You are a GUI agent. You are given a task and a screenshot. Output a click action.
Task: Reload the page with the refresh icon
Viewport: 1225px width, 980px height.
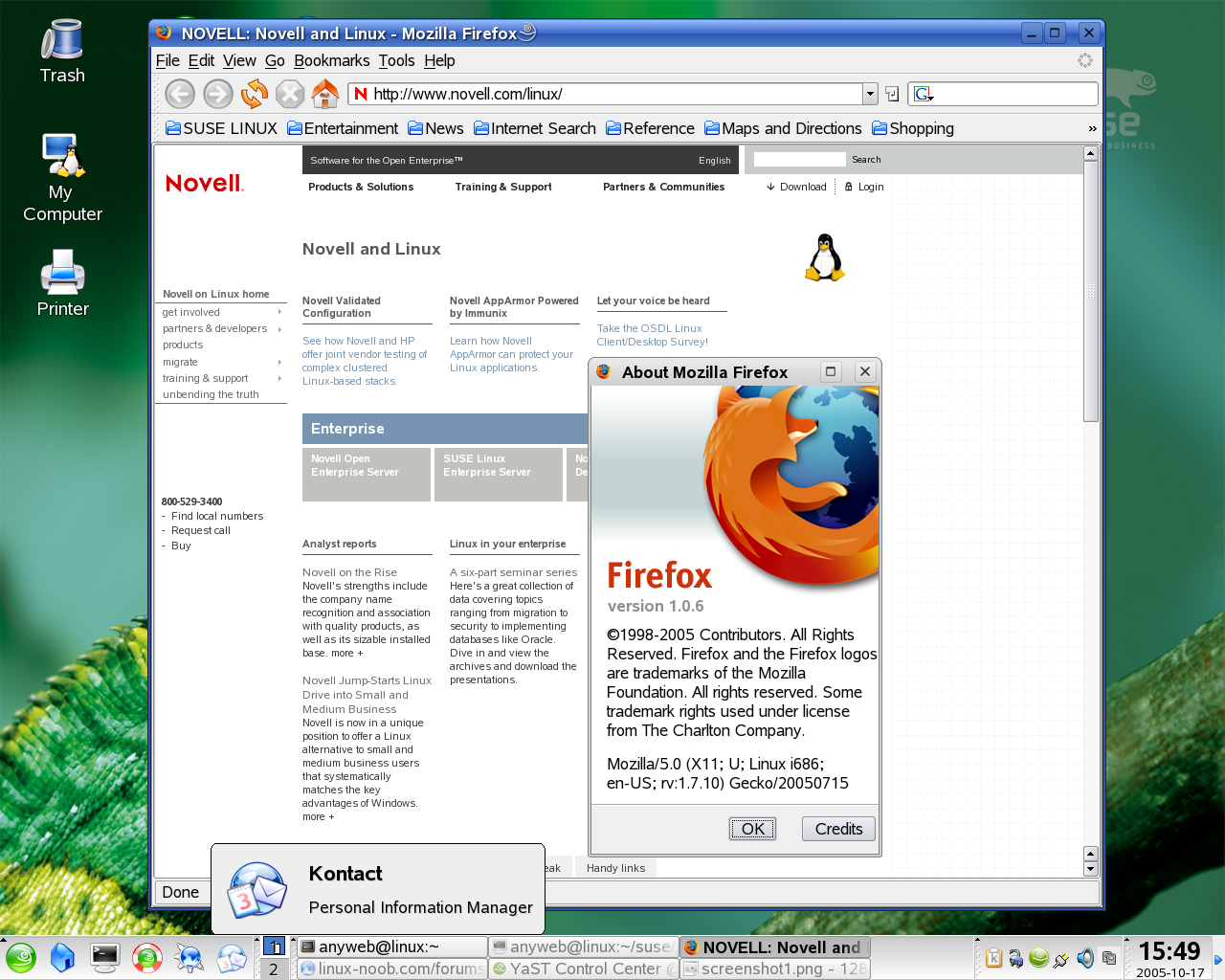(255, 94)
